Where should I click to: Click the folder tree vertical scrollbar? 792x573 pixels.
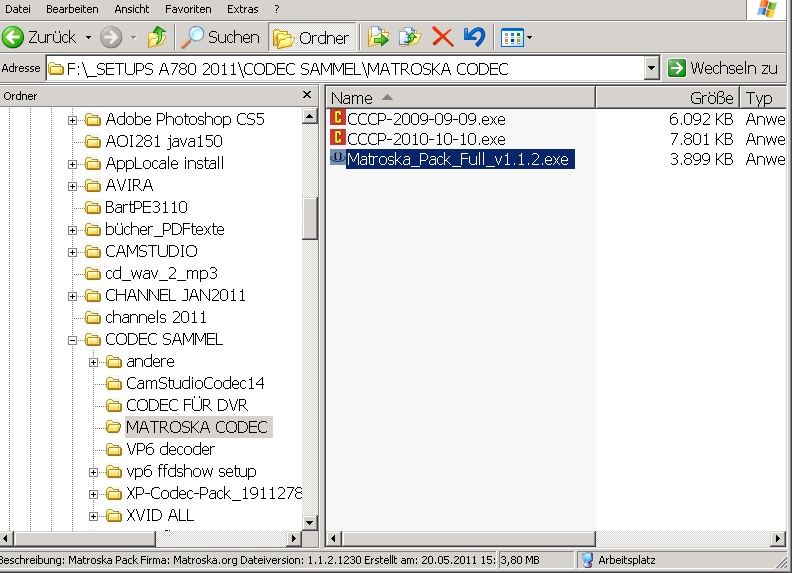point(310,215)
